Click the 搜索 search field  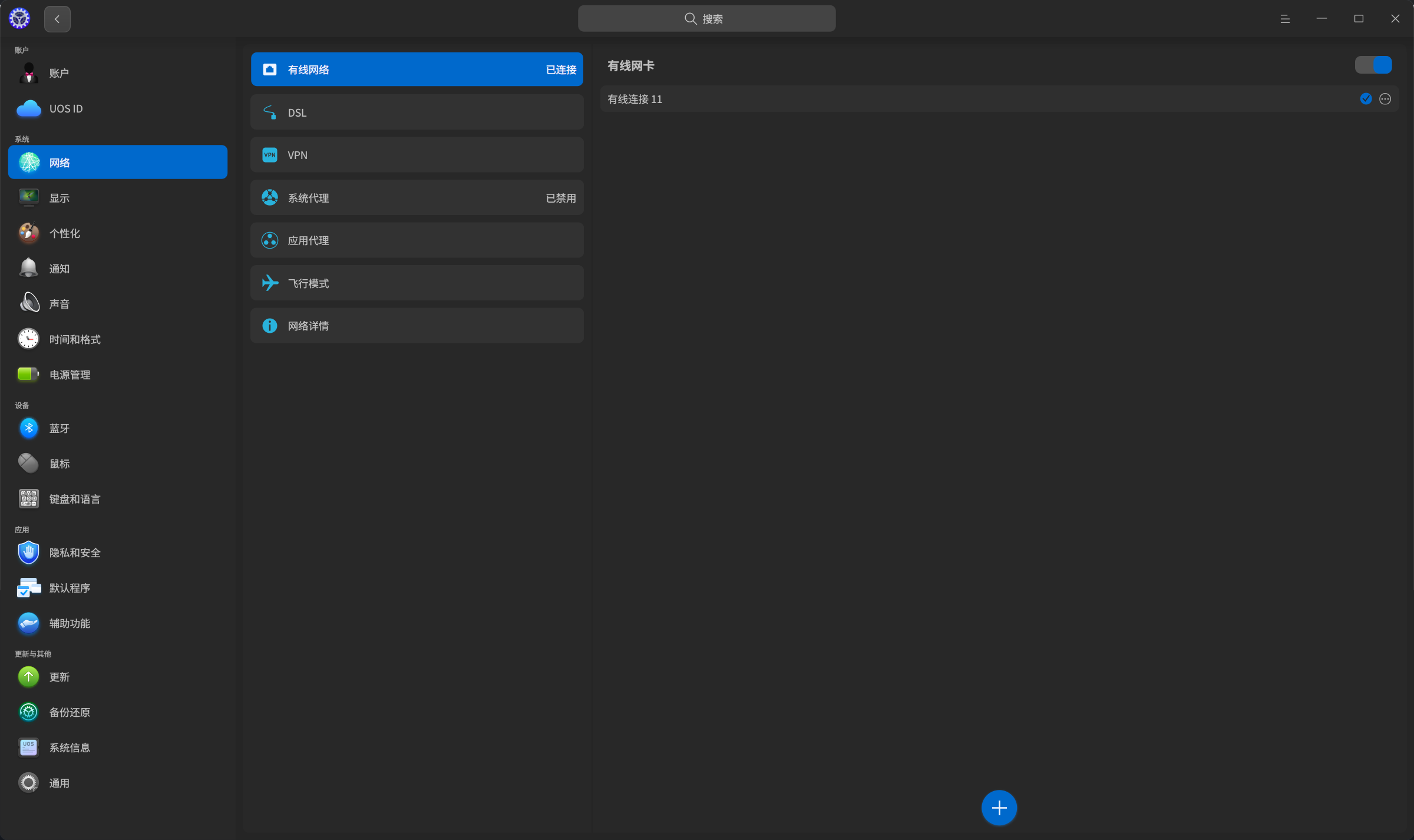click(706, 19)
